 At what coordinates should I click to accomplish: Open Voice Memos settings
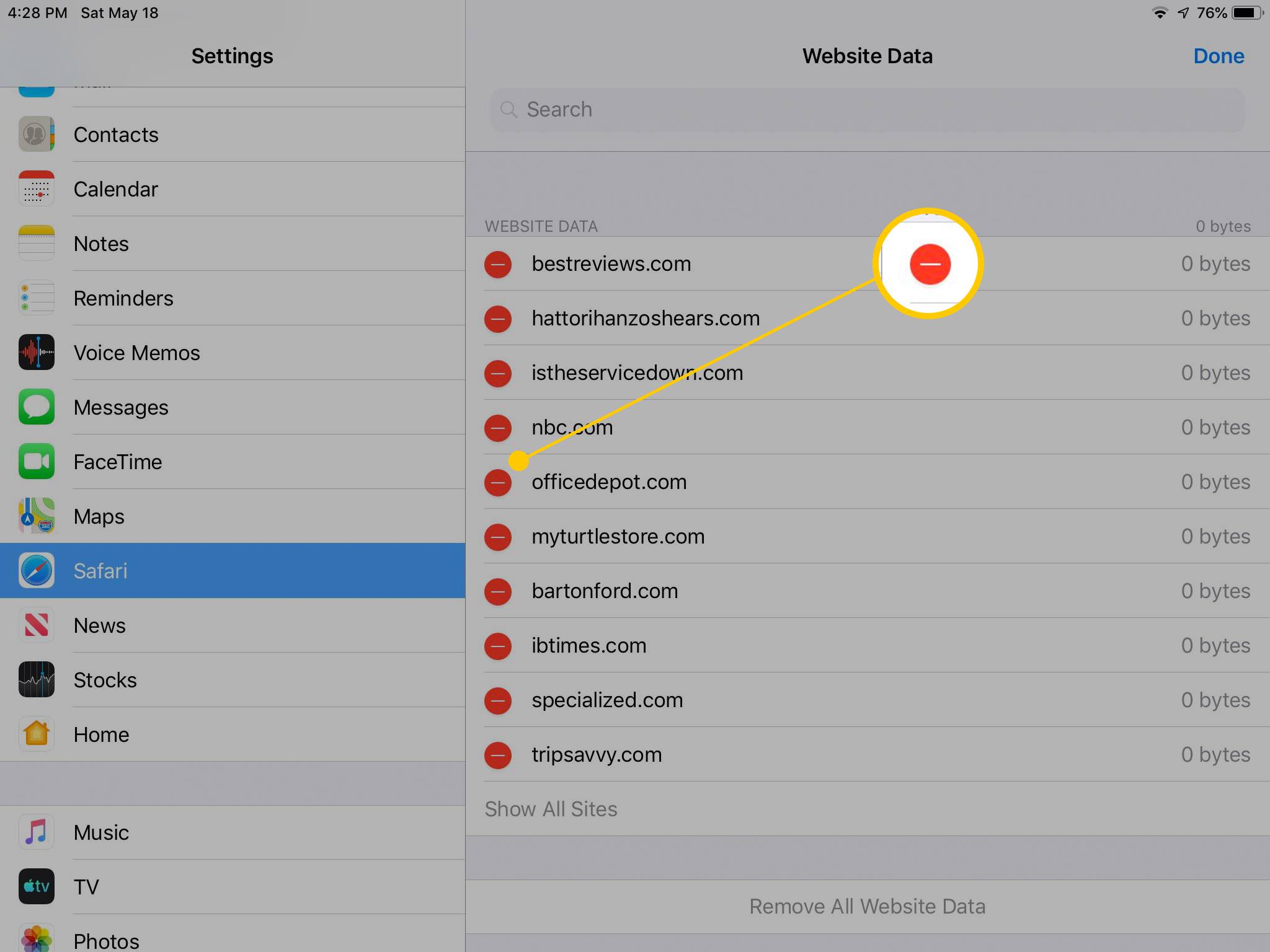(x=233, y=353)
